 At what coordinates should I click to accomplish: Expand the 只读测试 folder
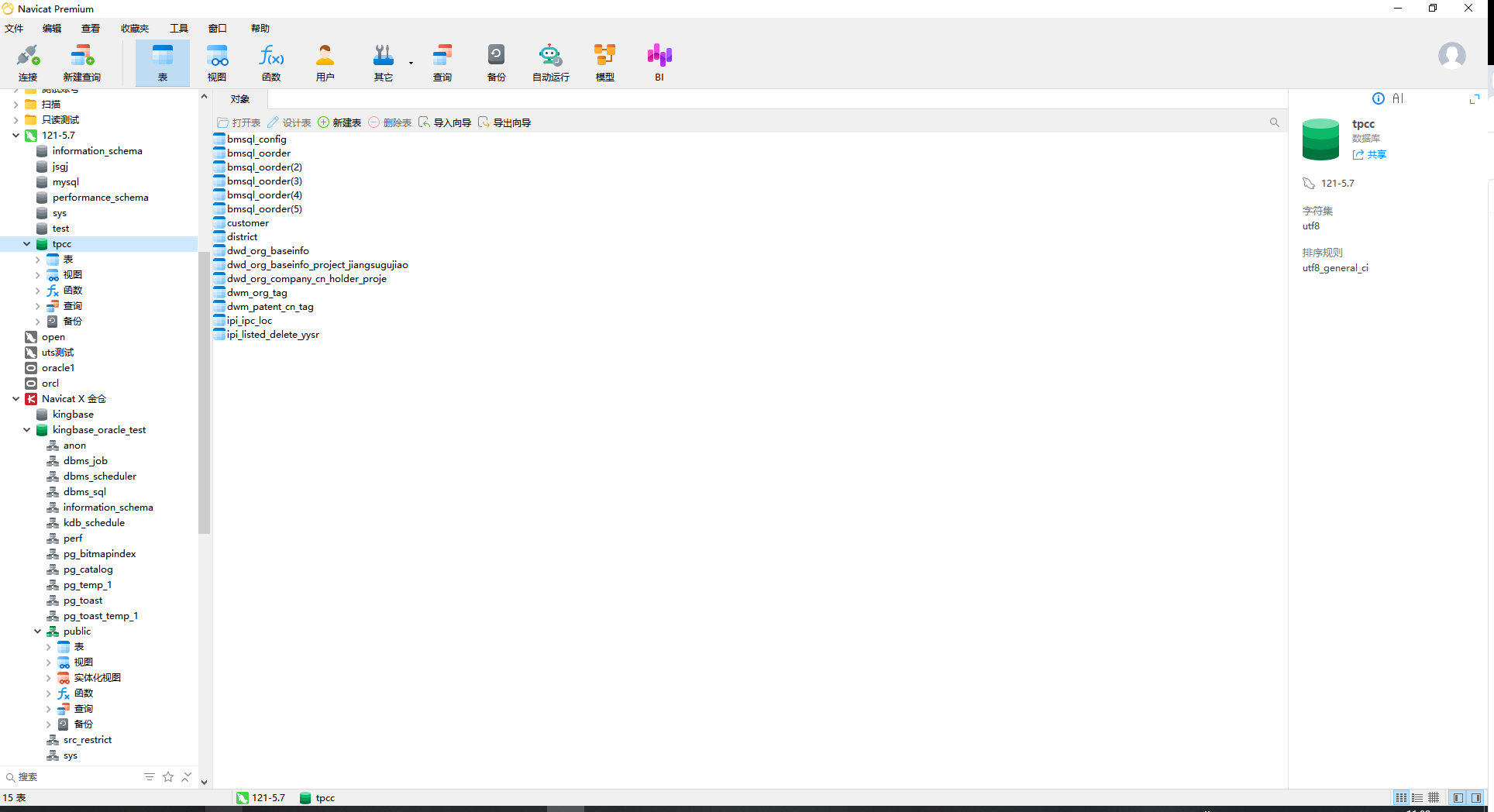[15, 120]
